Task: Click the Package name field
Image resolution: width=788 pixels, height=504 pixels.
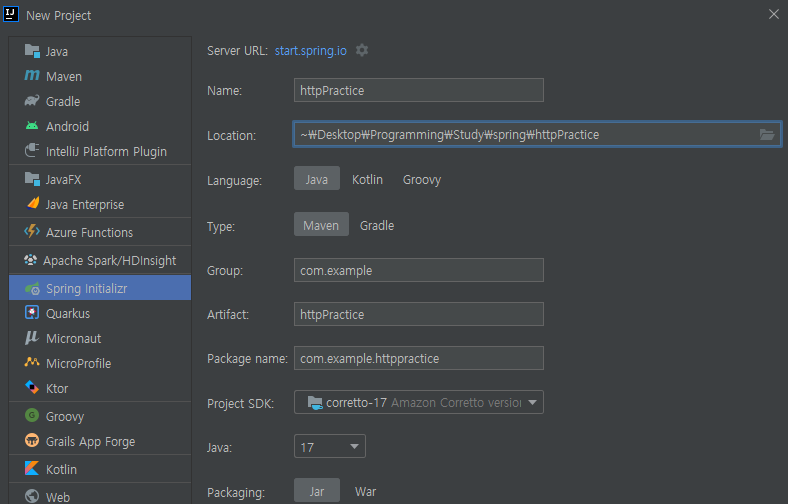Action: [419, 358]
